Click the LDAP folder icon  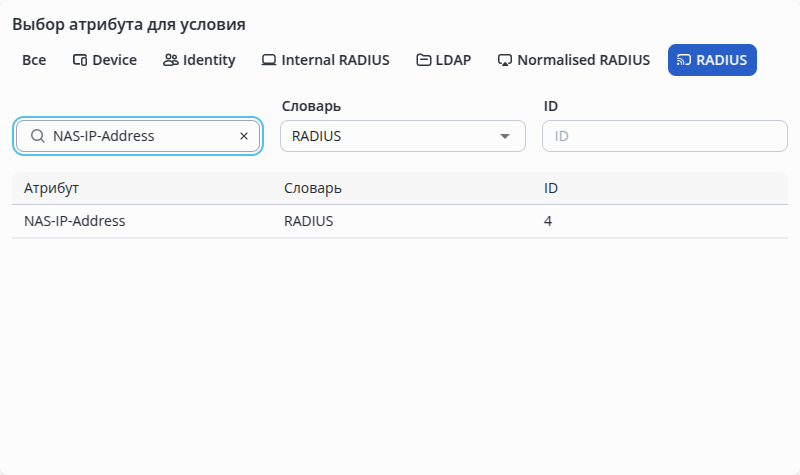tap(423, 60)
